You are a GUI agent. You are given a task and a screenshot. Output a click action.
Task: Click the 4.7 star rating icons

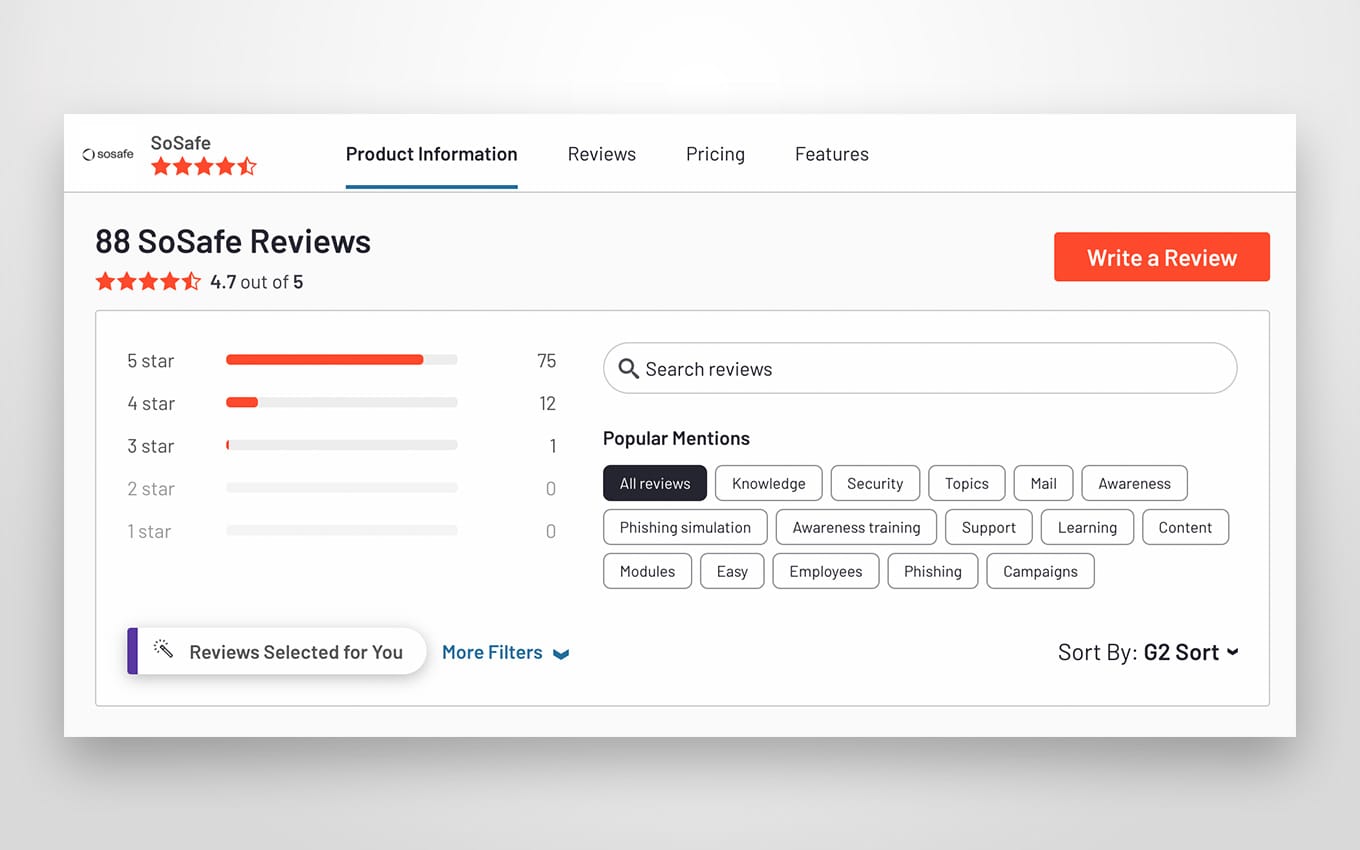(x=148, y=282)
